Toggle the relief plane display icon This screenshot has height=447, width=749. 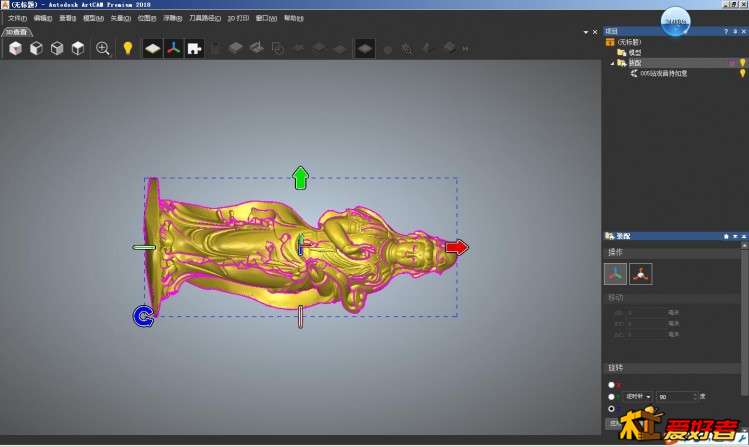[153, 49]
